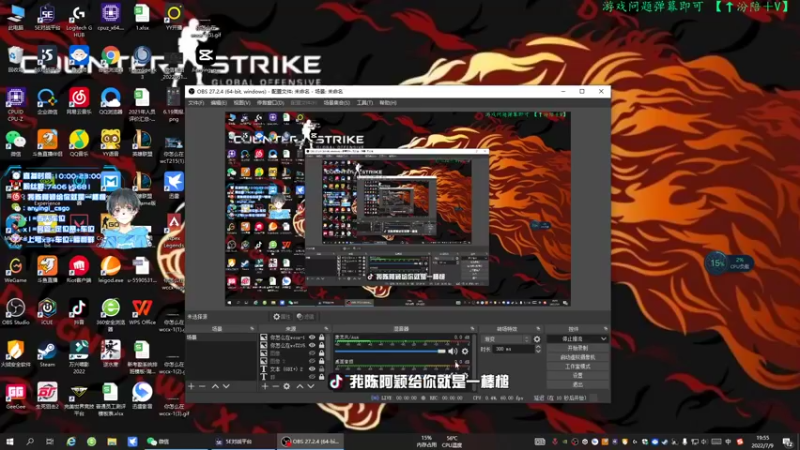Toggle lock on first source row
The width and height of the screenshot is (800, 450).
click(x=321, y=337)
